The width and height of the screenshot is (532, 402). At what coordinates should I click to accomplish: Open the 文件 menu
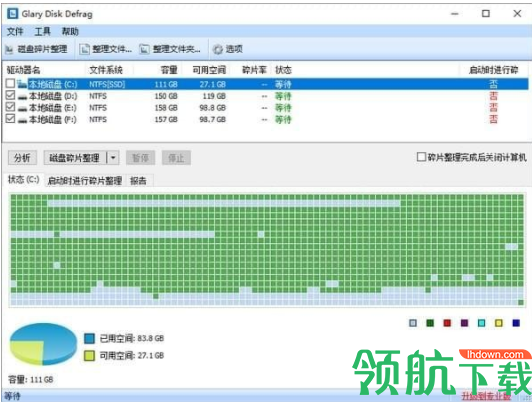15,32
